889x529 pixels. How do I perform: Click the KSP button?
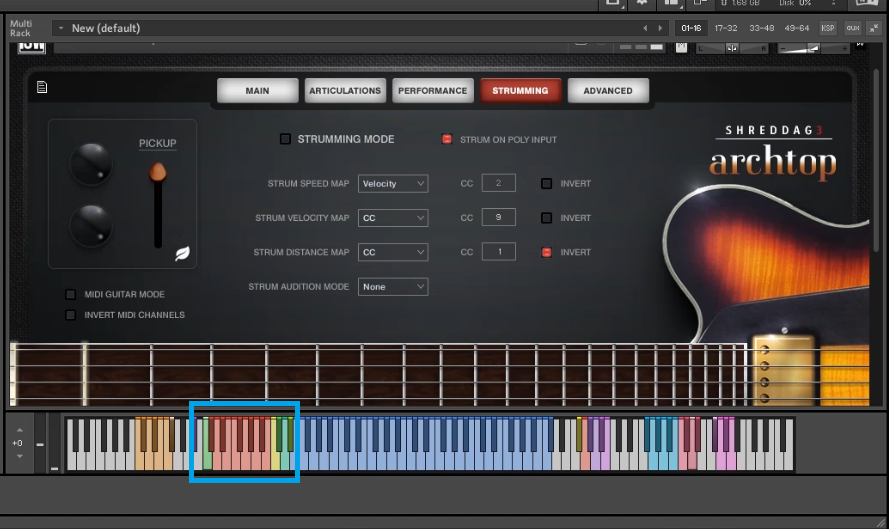tap(828, 28)
